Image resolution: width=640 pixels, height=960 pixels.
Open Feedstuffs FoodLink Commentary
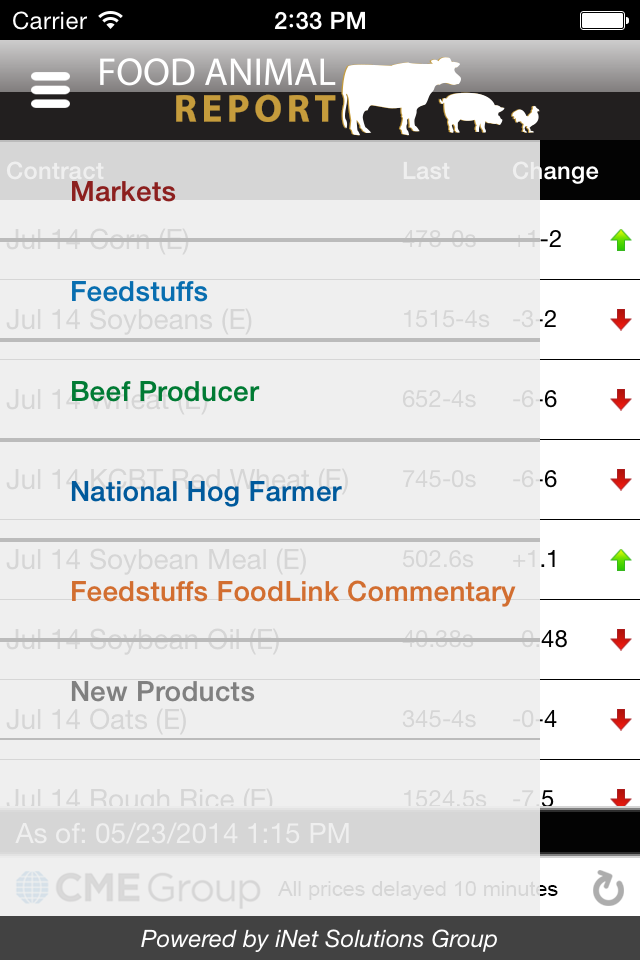point(293,592)
